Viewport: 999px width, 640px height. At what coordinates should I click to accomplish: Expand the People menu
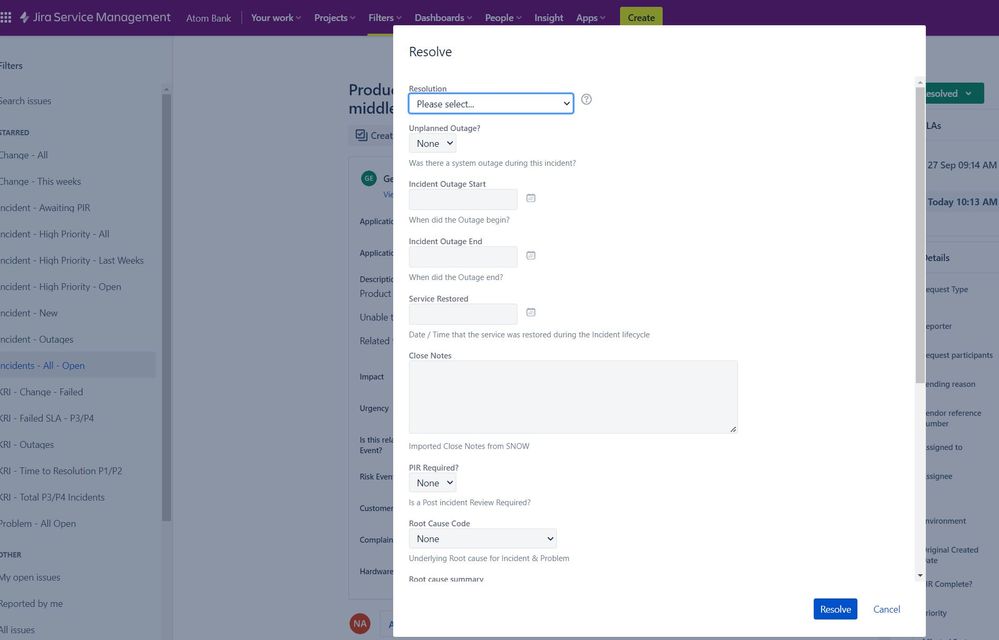[503, 18]
